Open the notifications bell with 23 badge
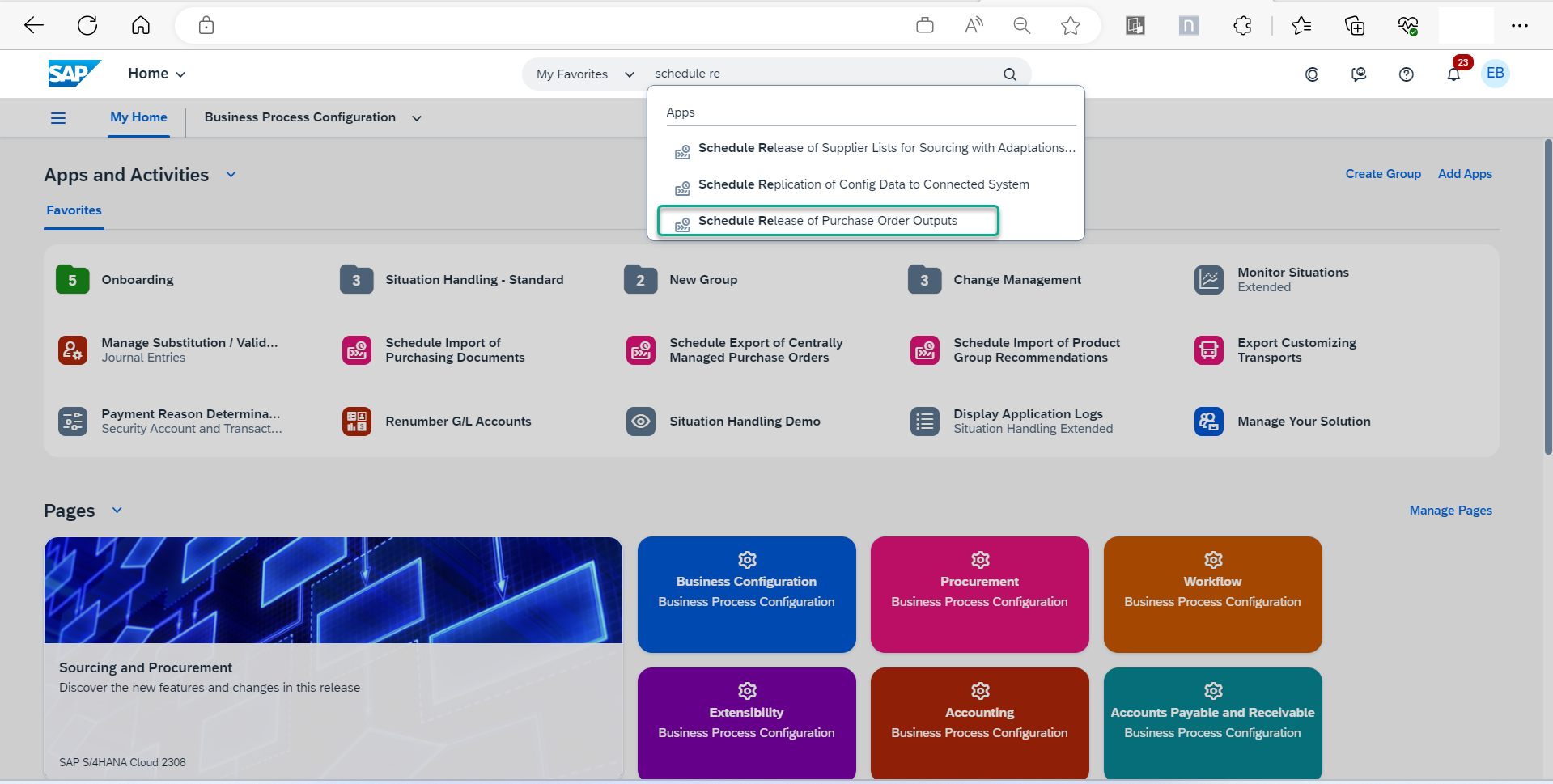The height and width of the screenshot is (784, 1553). pos(1454,74)
